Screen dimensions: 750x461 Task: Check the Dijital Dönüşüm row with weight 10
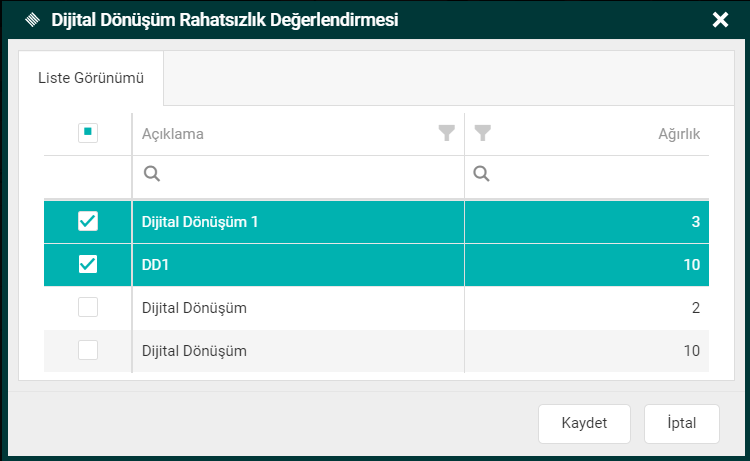(88, 350)
